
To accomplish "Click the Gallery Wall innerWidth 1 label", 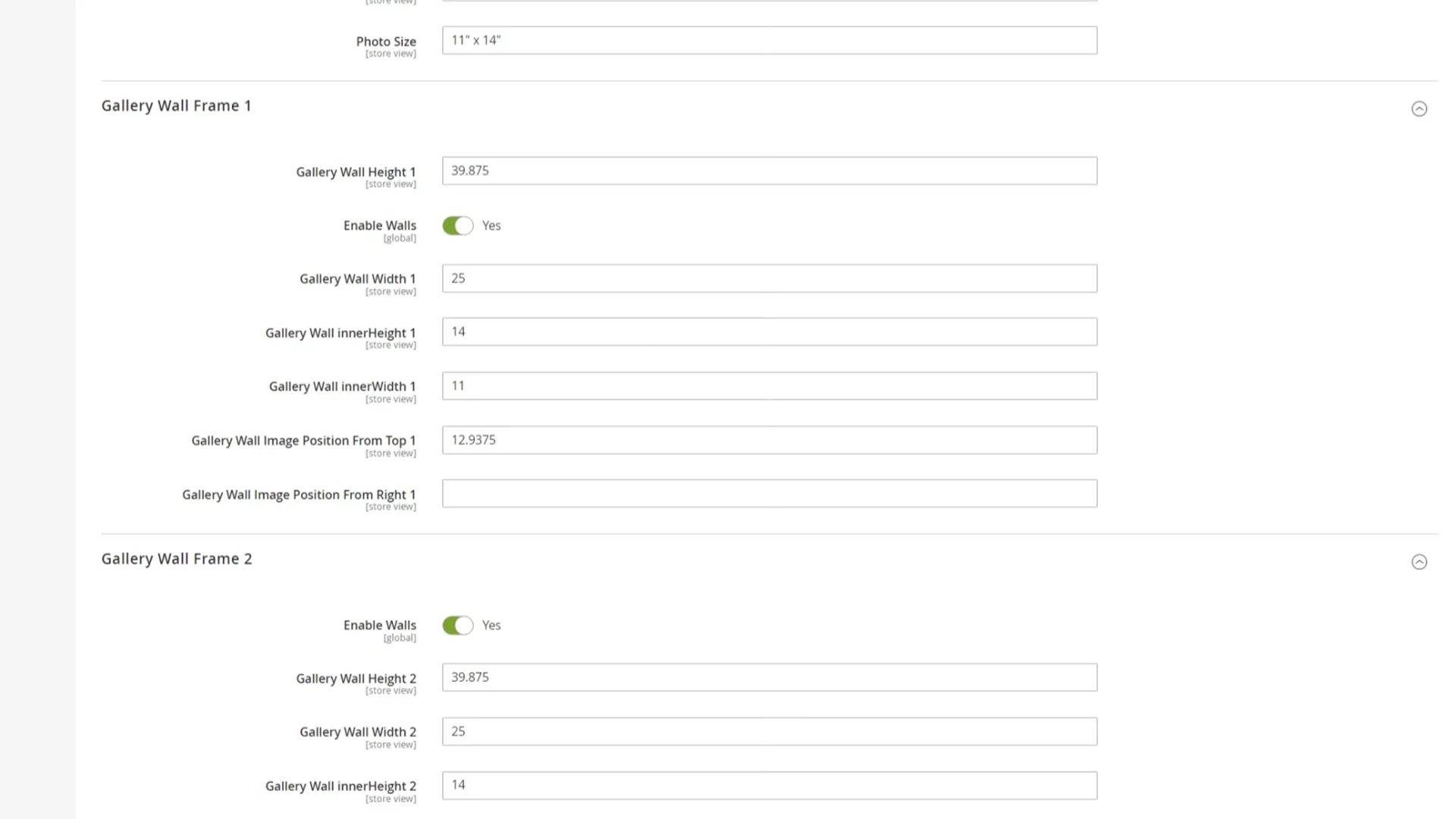I will click(x=342, y=387).
